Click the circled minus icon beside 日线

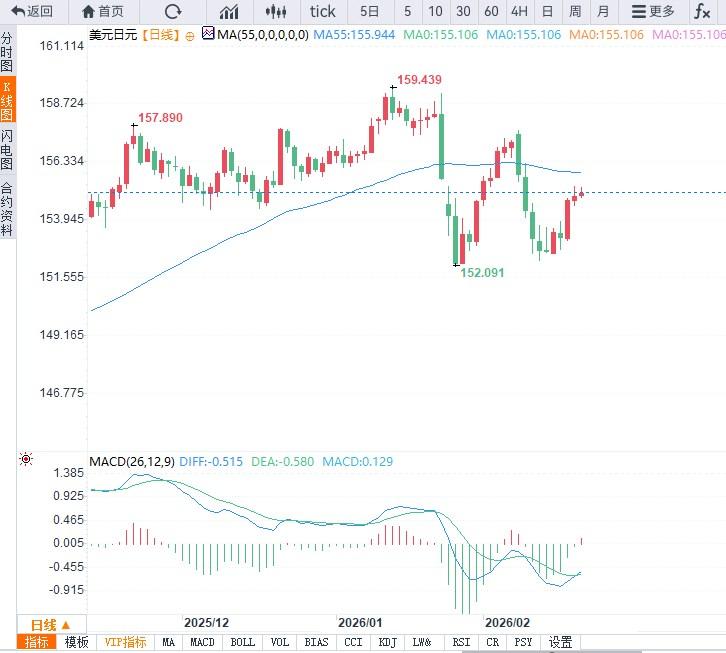pyautogui.click(x=190, y=34)
